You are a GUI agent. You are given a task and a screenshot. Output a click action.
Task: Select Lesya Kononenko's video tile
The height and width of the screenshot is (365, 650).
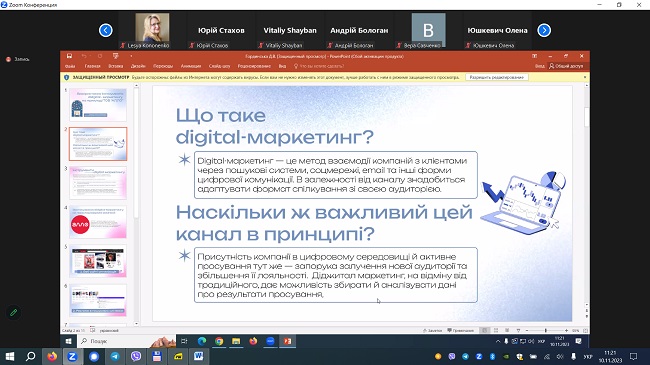[x=152, y=30]
